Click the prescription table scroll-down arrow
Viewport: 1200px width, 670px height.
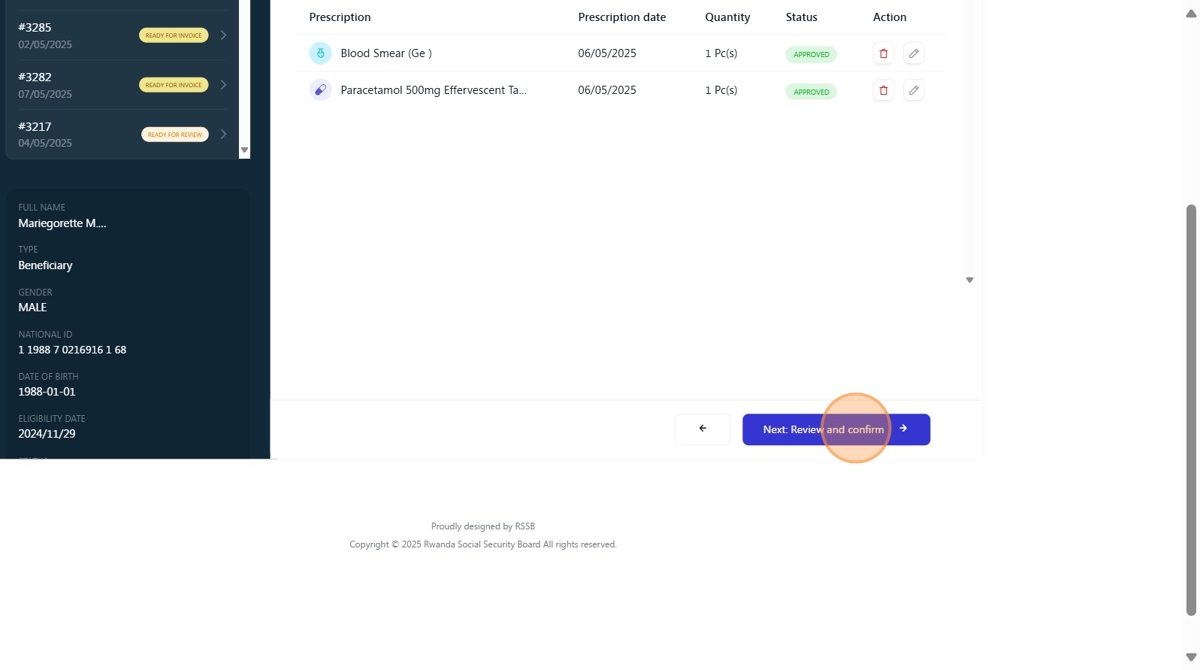[969, 280]
